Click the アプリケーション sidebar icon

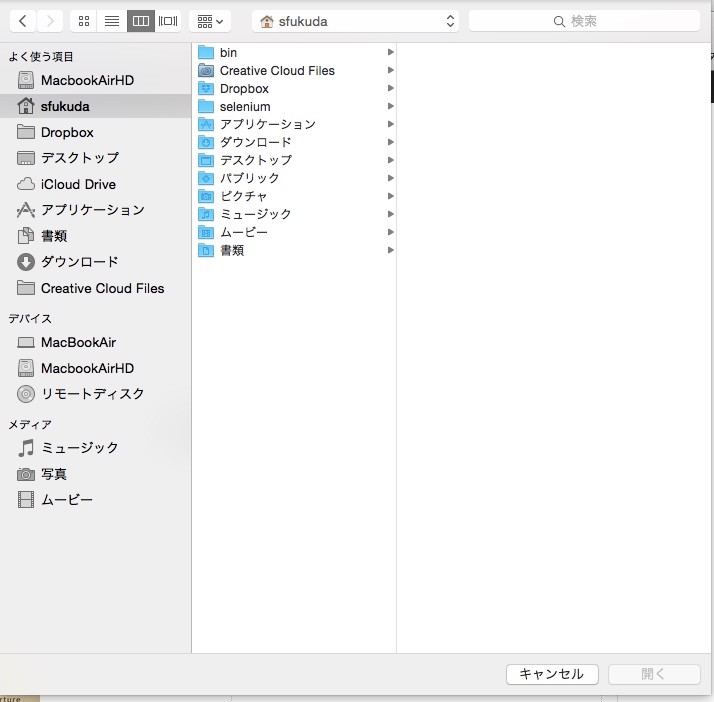26,210
